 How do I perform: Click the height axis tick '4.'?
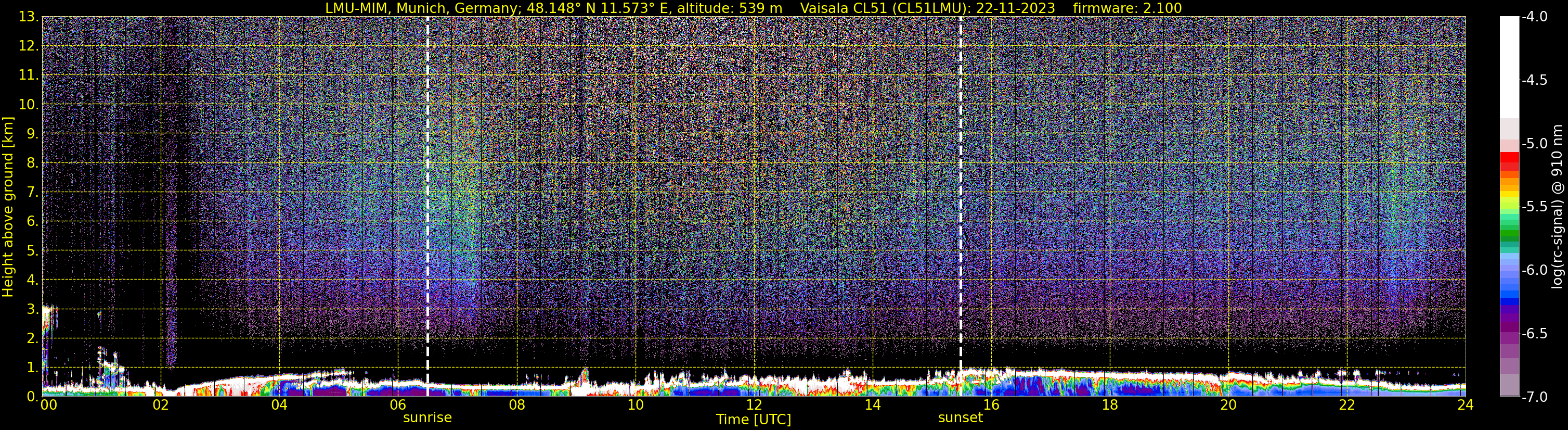(x=33, y=280)
